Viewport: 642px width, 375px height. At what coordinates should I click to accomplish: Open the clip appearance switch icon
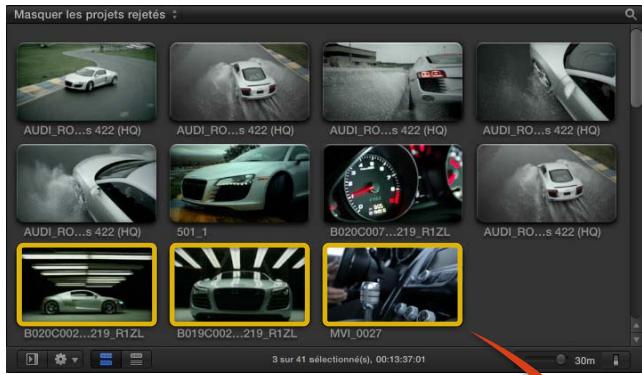click(x=615, y=360)
